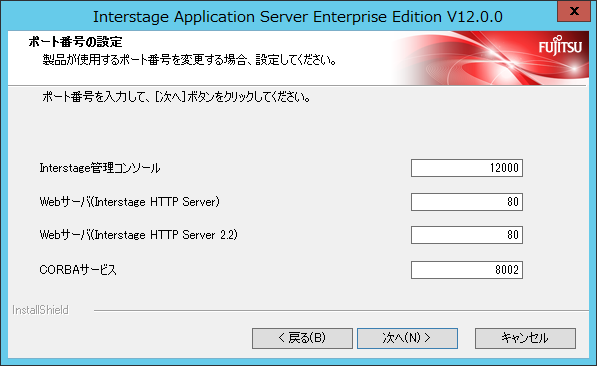Viewport: 597px width, 366px height.
Task: Proceed with the 次へ(N) button
Action: pos(407,338)
